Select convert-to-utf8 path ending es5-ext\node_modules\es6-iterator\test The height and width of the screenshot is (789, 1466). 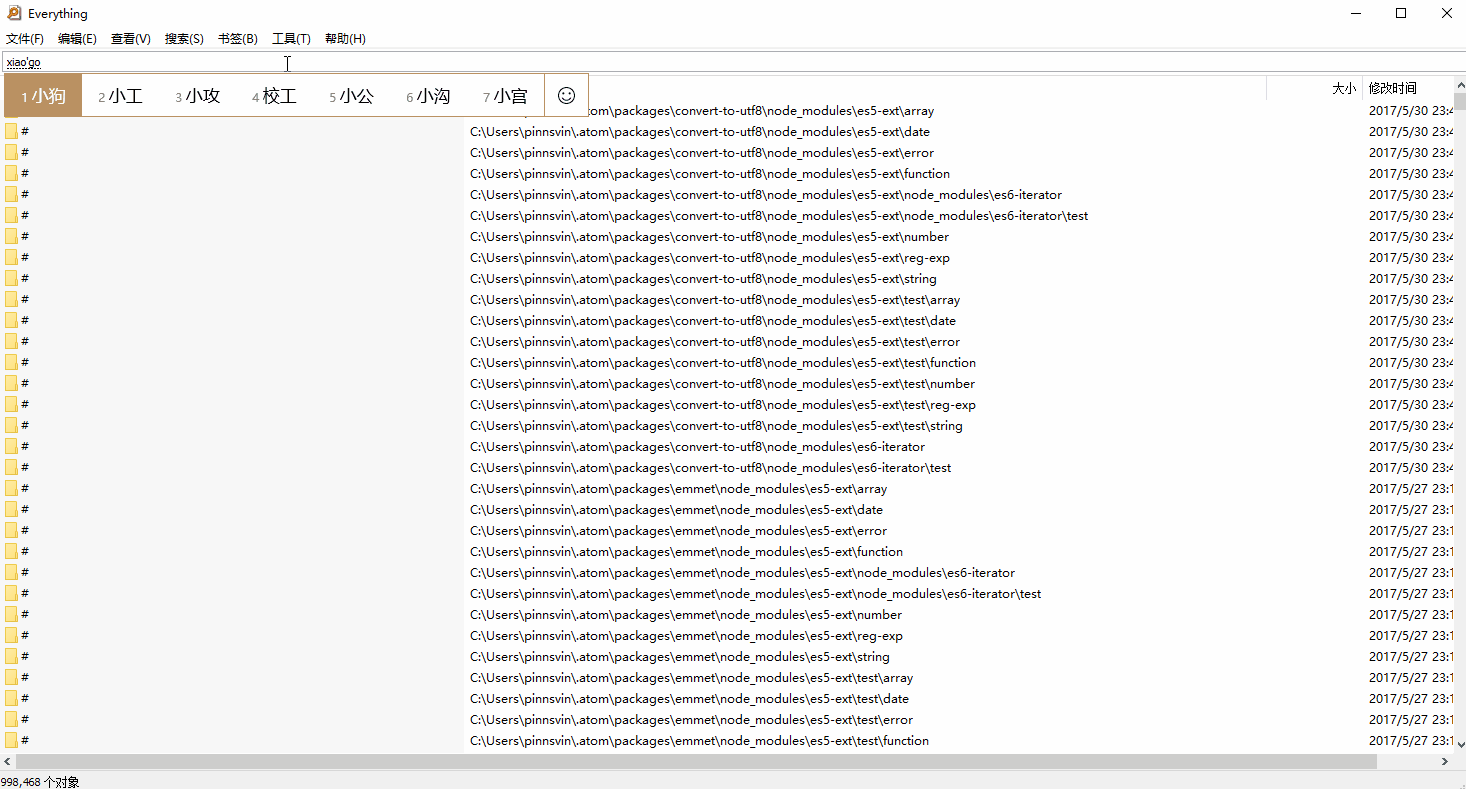(x=779, y=216)
